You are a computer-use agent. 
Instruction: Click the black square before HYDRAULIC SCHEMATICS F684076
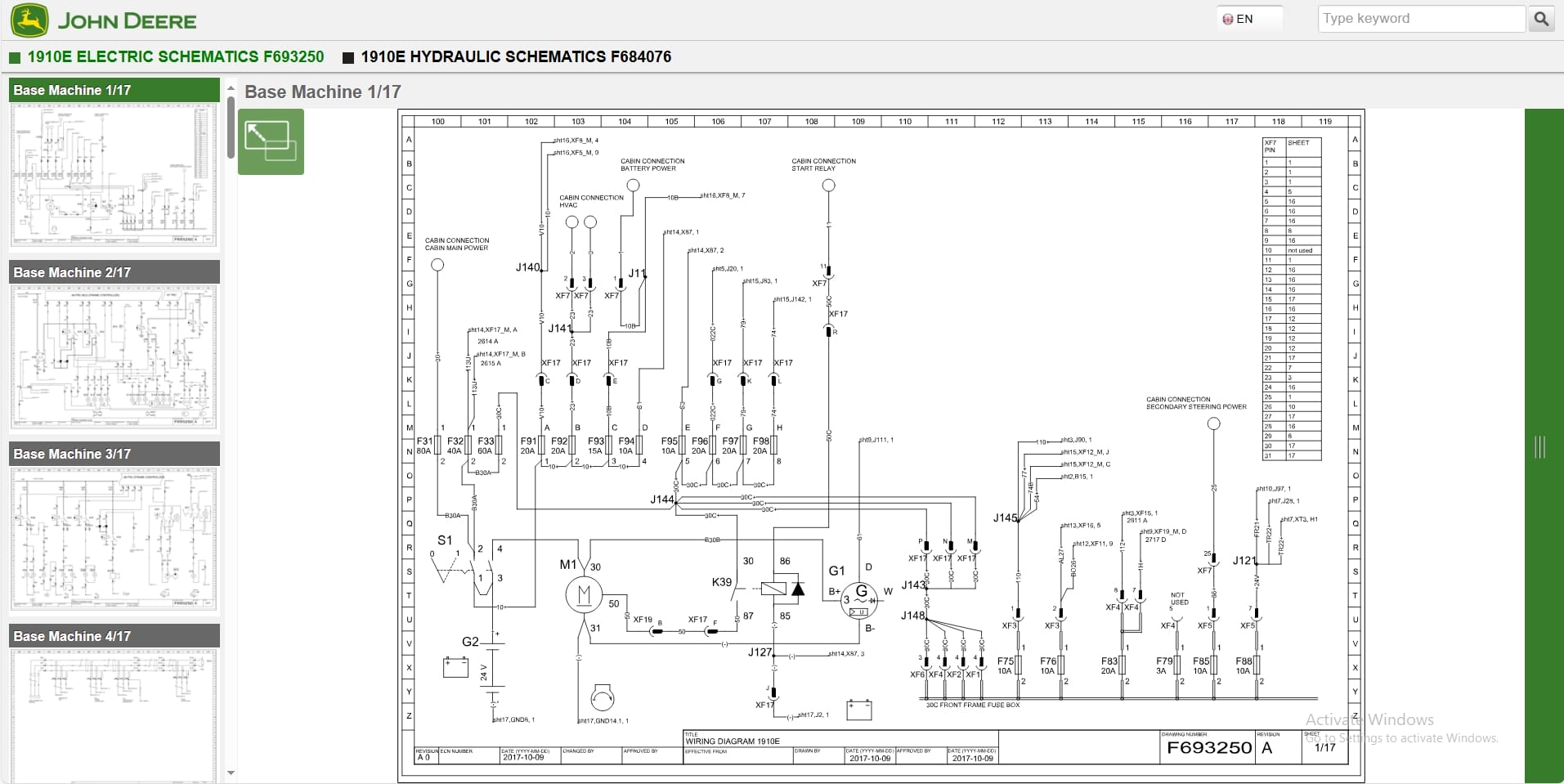pos(347,57)
